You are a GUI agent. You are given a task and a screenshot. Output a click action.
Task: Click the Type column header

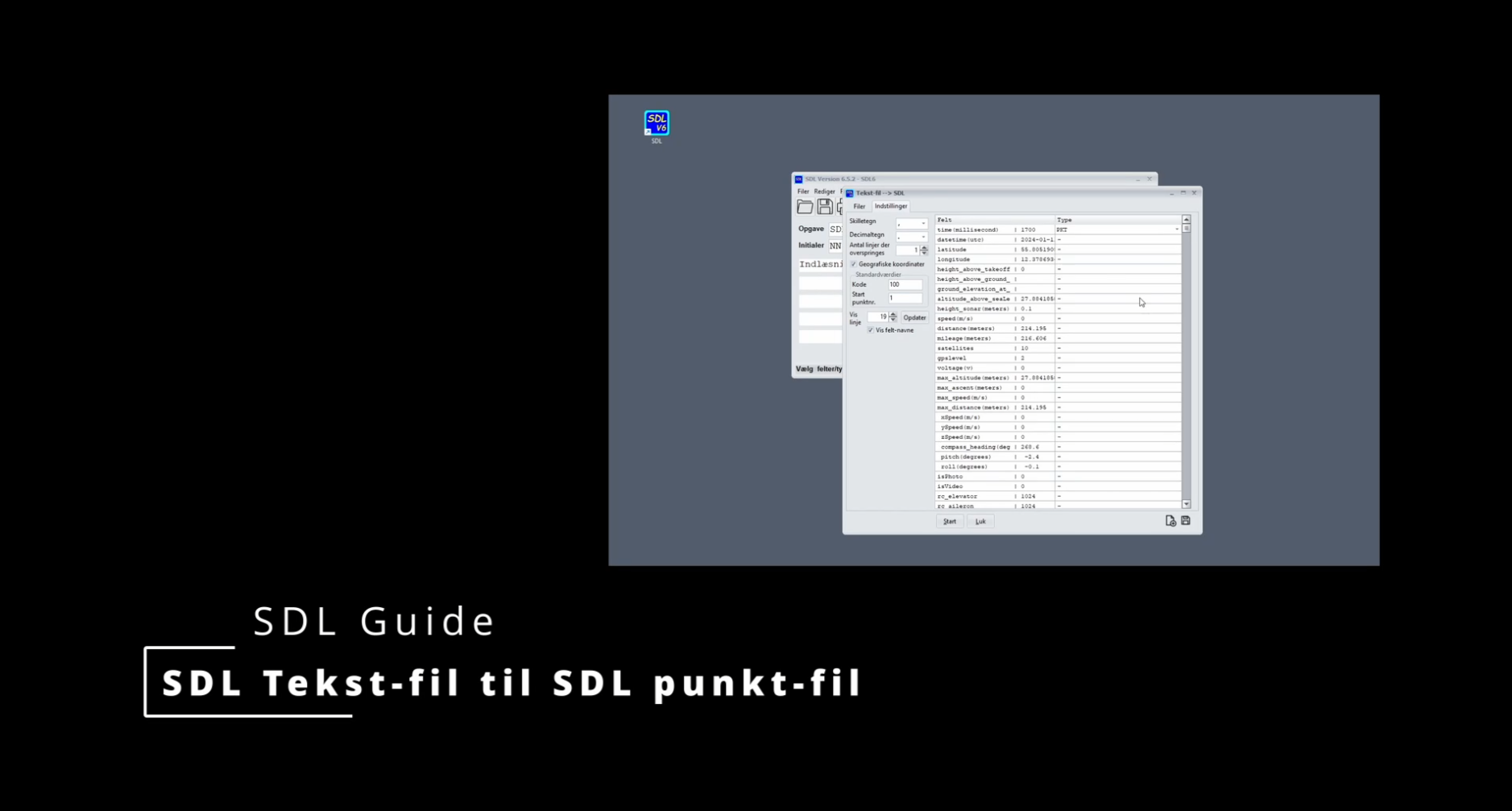coord(1118,220)
